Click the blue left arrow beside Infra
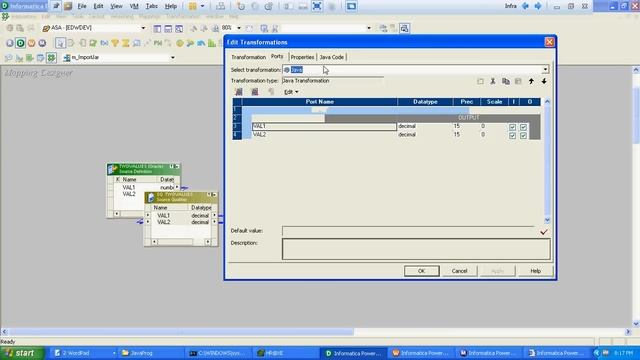The height and width of the screenshot is (360, 640). point(525,6)
